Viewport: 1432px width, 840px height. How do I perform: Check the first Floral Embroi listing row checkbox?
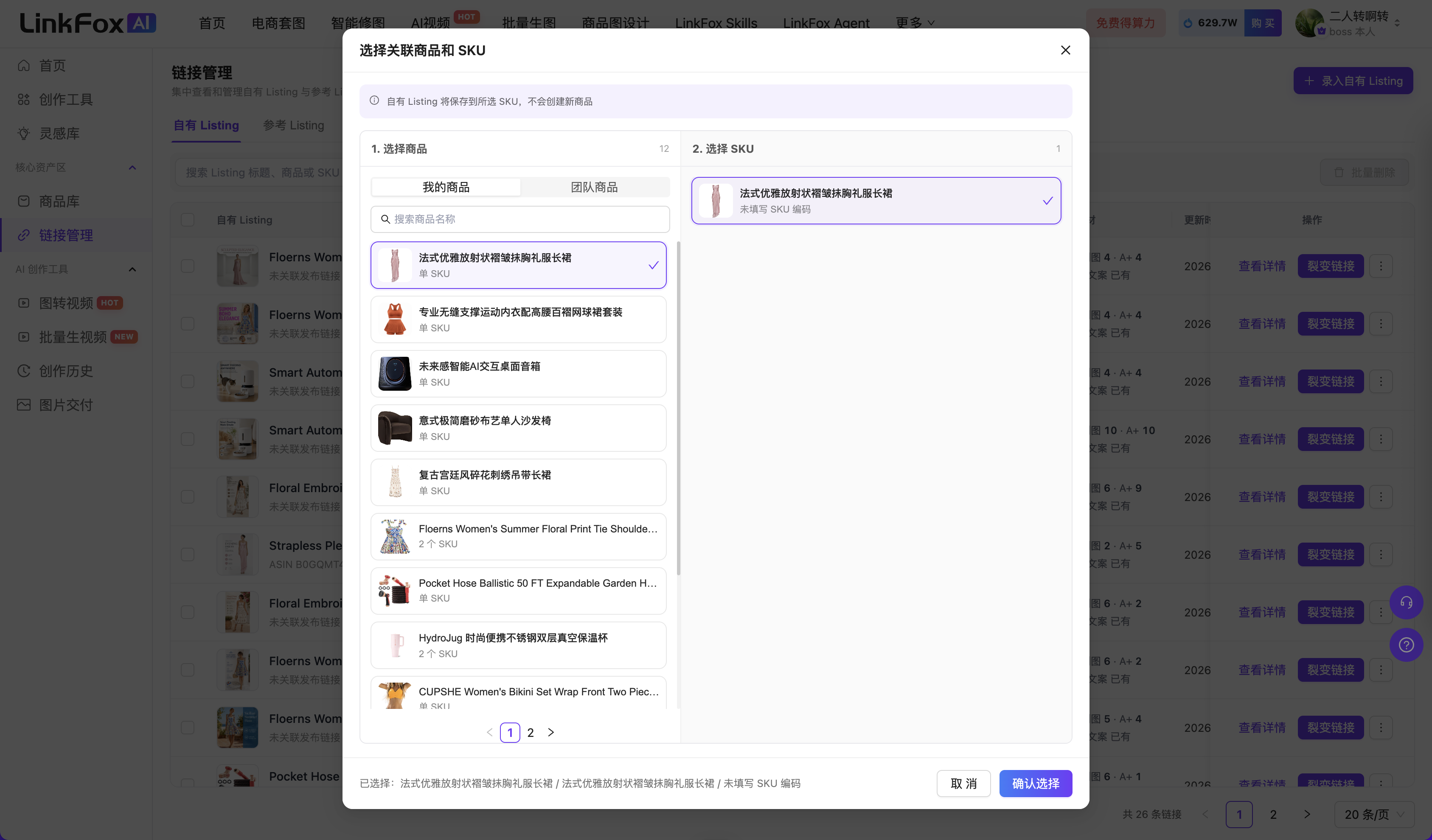pyautogui.click(x=188, y=496)
